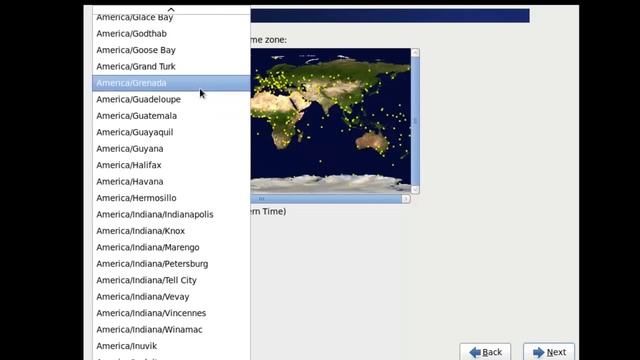Click the map horizontal scrollbar thumb

[x=326, y=199]
